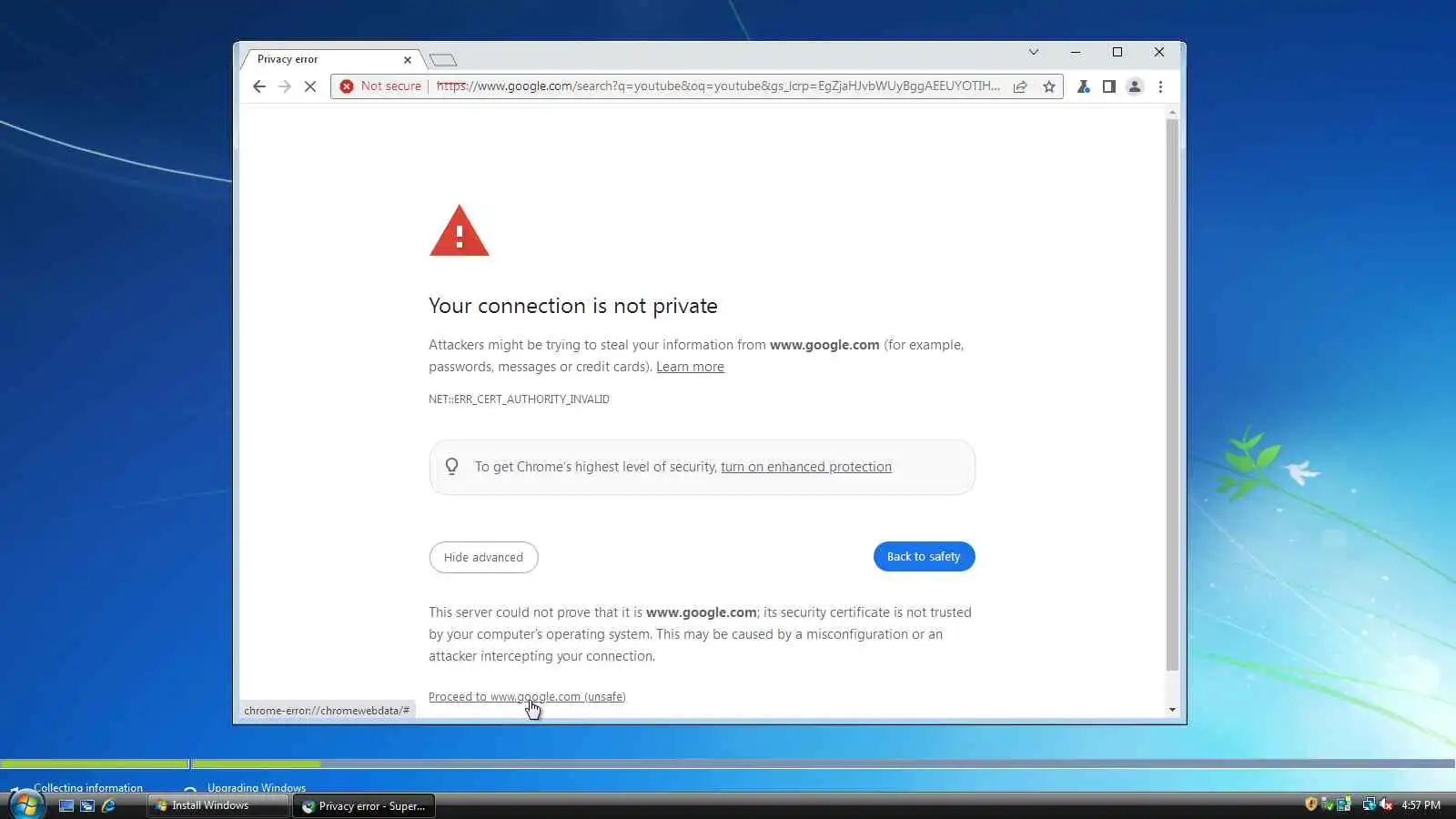Click the green checkmark tray icon
Screen dimensions: 1456x819
(1327, 804)
